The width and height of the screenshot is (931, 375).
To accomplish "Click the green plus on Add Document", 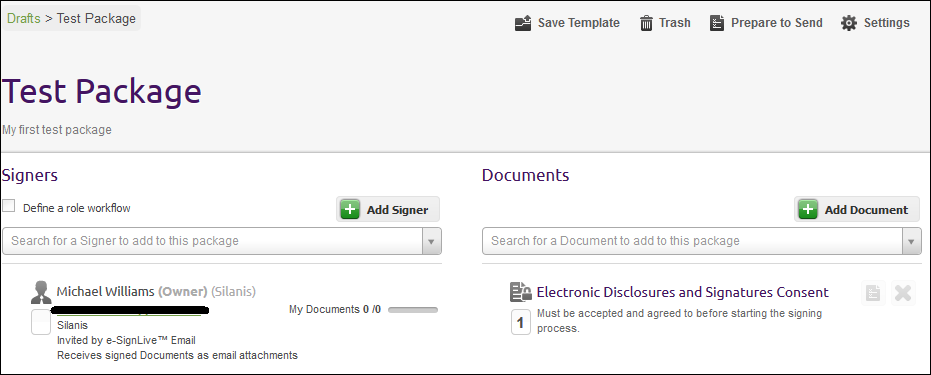I will (808, 209).
